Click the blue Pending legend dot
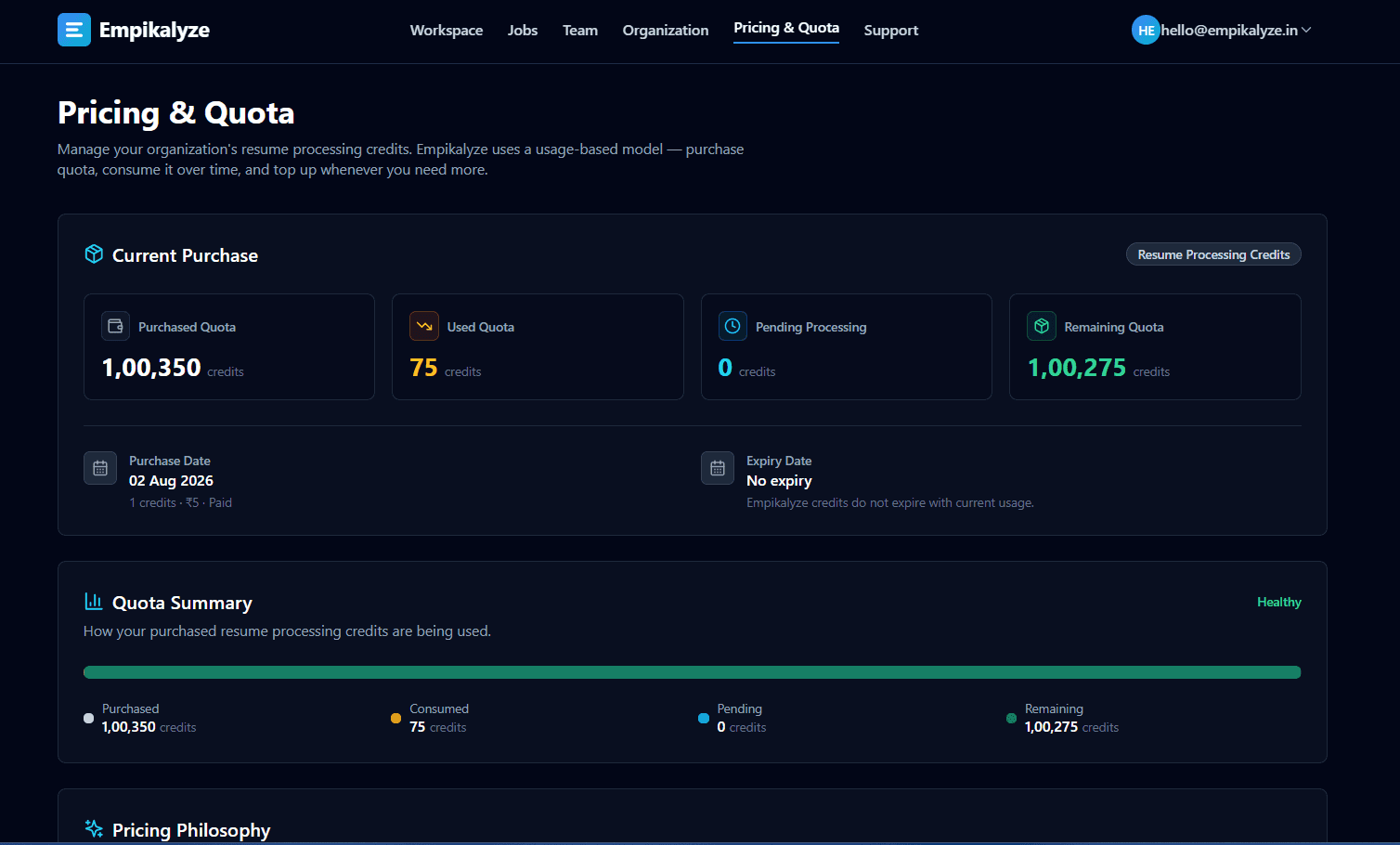The height and width of the screenshot is (845, 1400). point(704,718)
